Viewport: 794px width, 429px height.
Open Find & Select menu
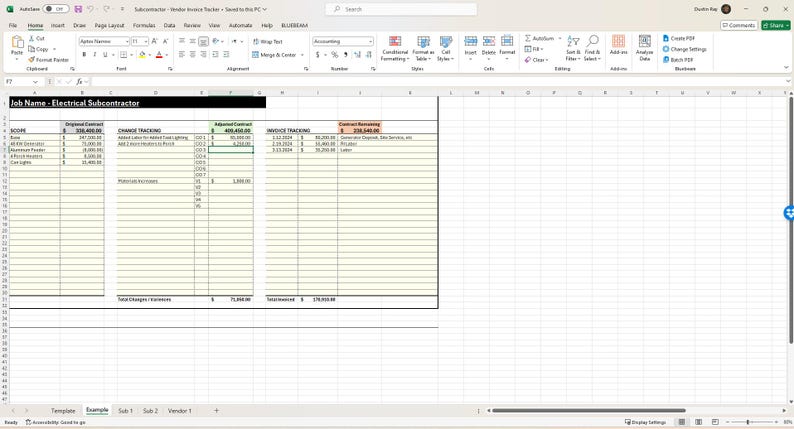(592, 49)
